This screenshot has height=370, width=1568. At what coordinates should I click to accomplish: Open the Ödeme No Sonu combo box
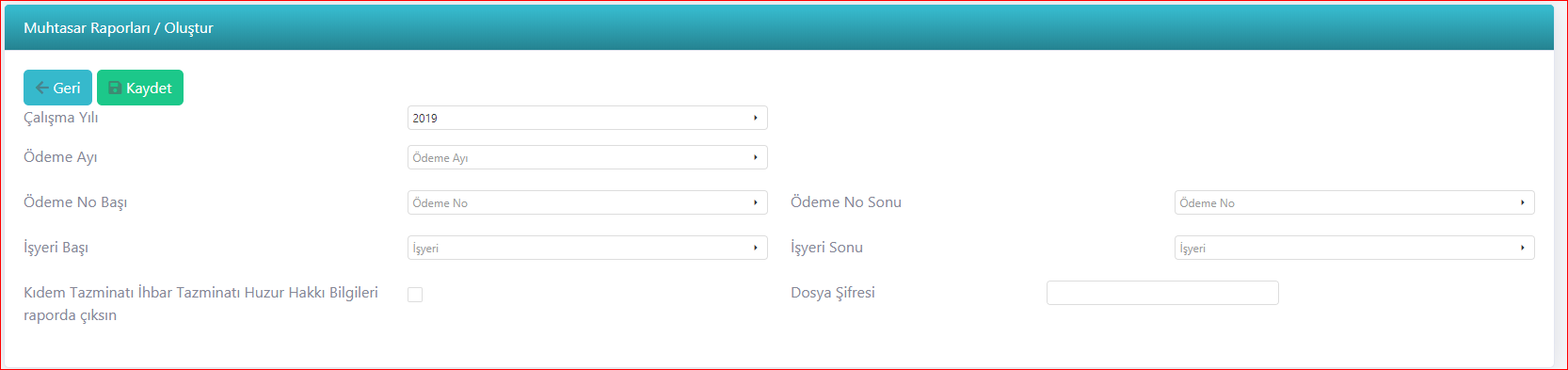[x=1354, y=202]
